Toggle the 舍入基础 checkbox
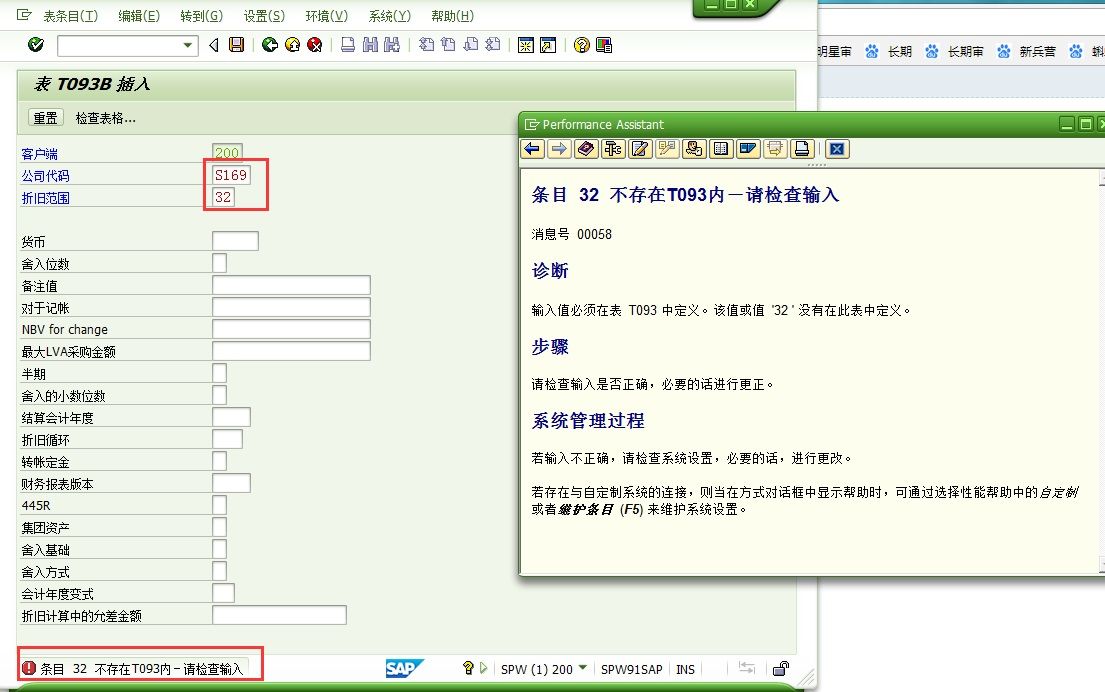This screenshot has width=1105, height=692. [219, 549]
